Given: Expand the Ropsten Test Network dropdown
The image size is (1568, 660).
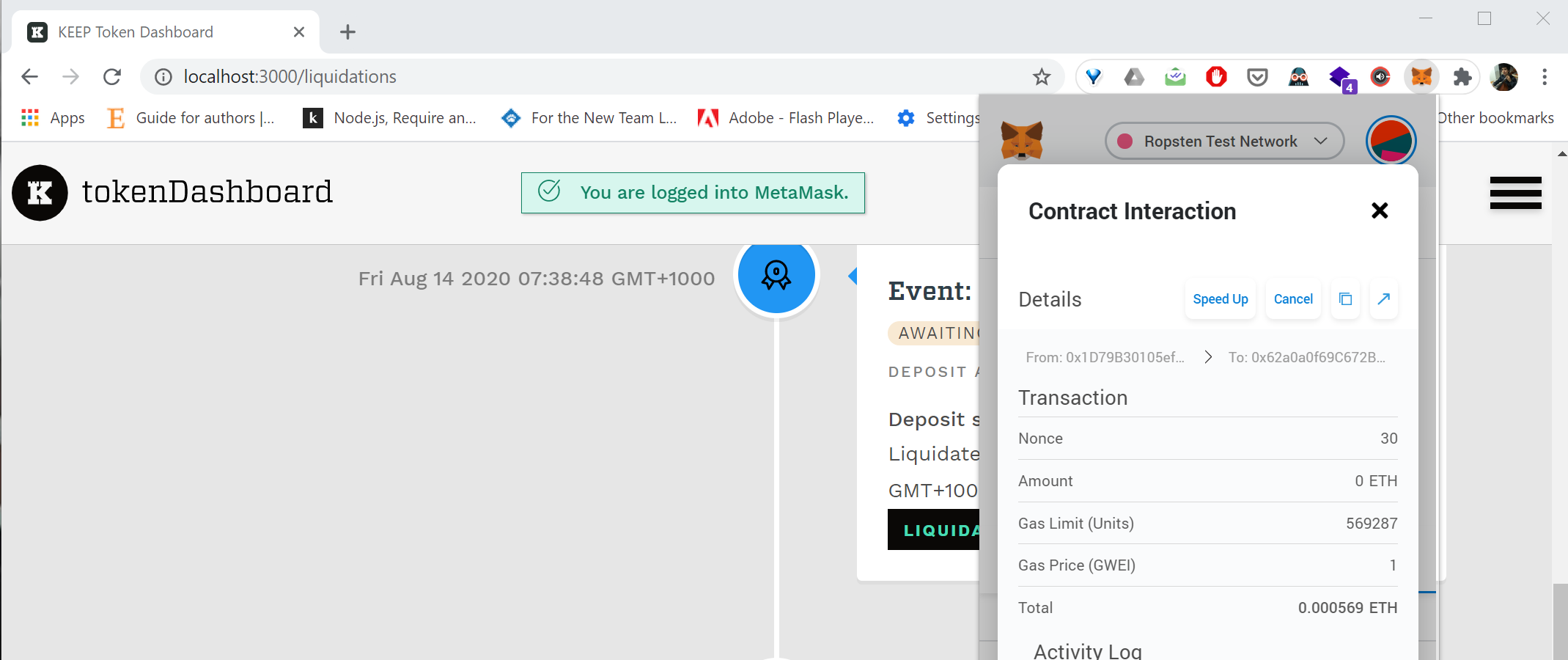Looking at the screenshot, I should 1223,141.
